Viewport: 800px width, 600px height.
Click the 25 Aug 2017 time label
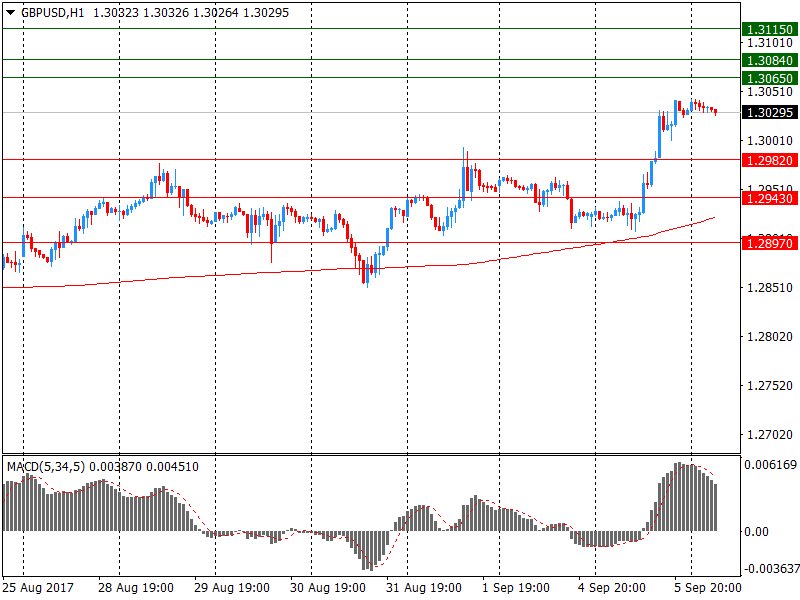coord(38,588)
